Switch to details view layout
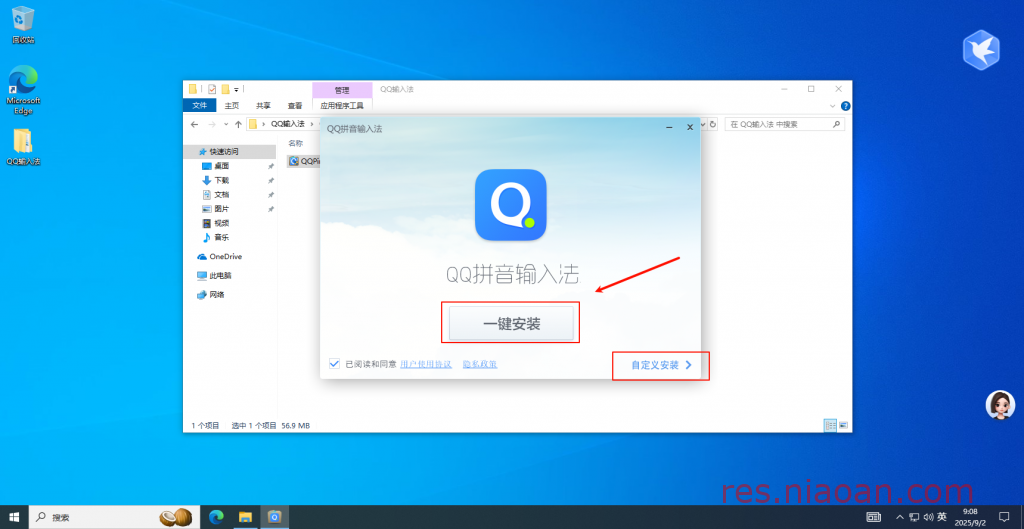 click(831, 425)
